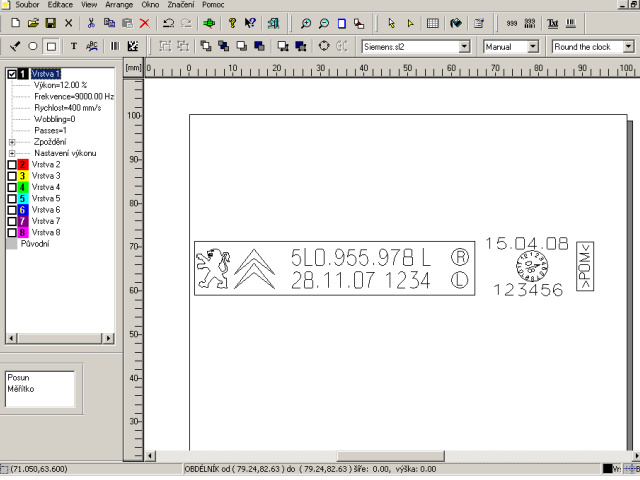Enable checkbox for Vrstva 4 layer
This screenshot has width=640, height=480.
12,187
